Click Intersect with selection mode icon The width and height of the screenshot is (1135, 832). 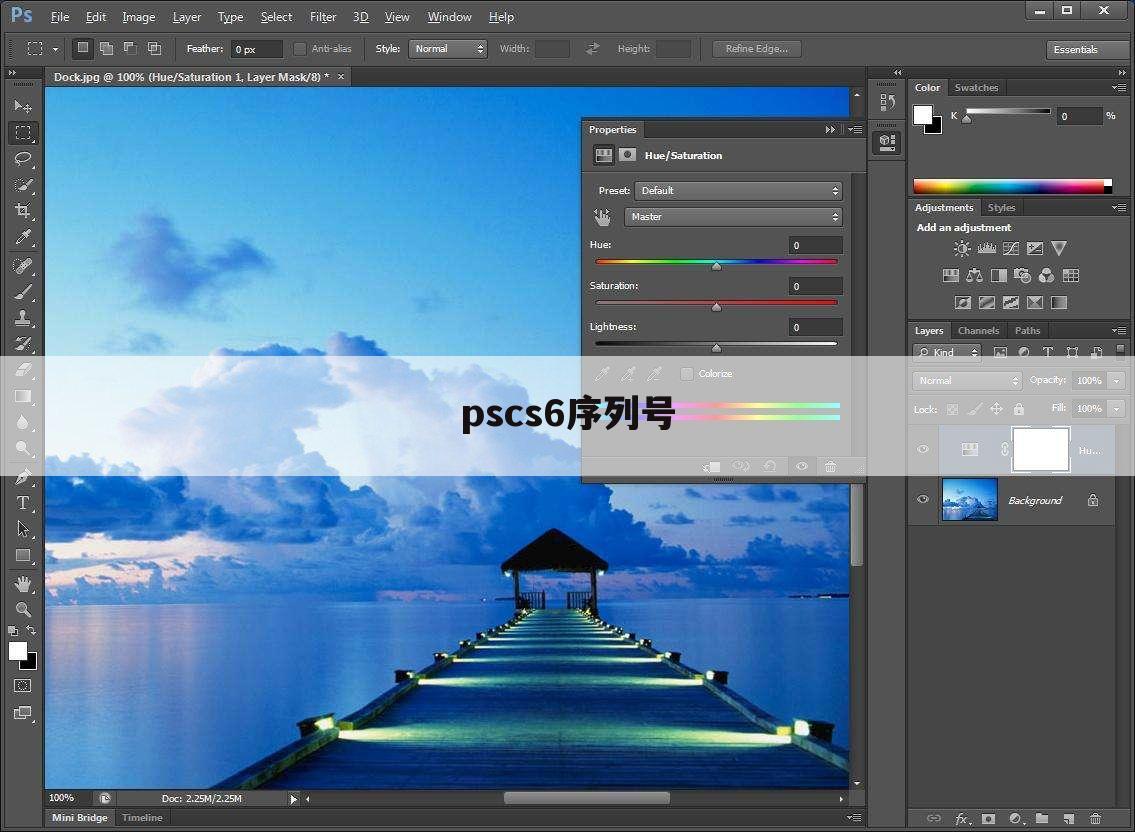tap(154, 49)
